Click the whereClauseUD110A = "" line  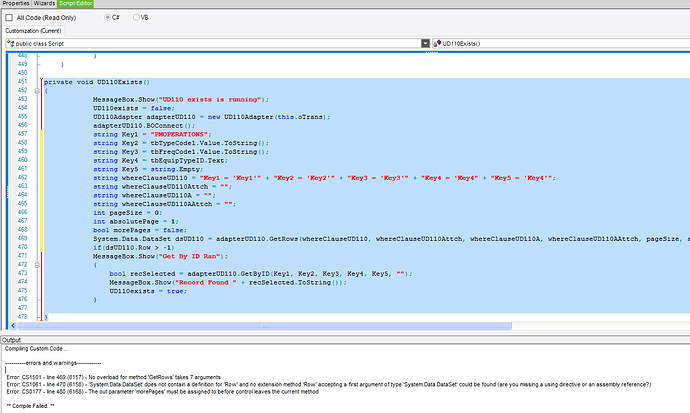coord(154,195)
